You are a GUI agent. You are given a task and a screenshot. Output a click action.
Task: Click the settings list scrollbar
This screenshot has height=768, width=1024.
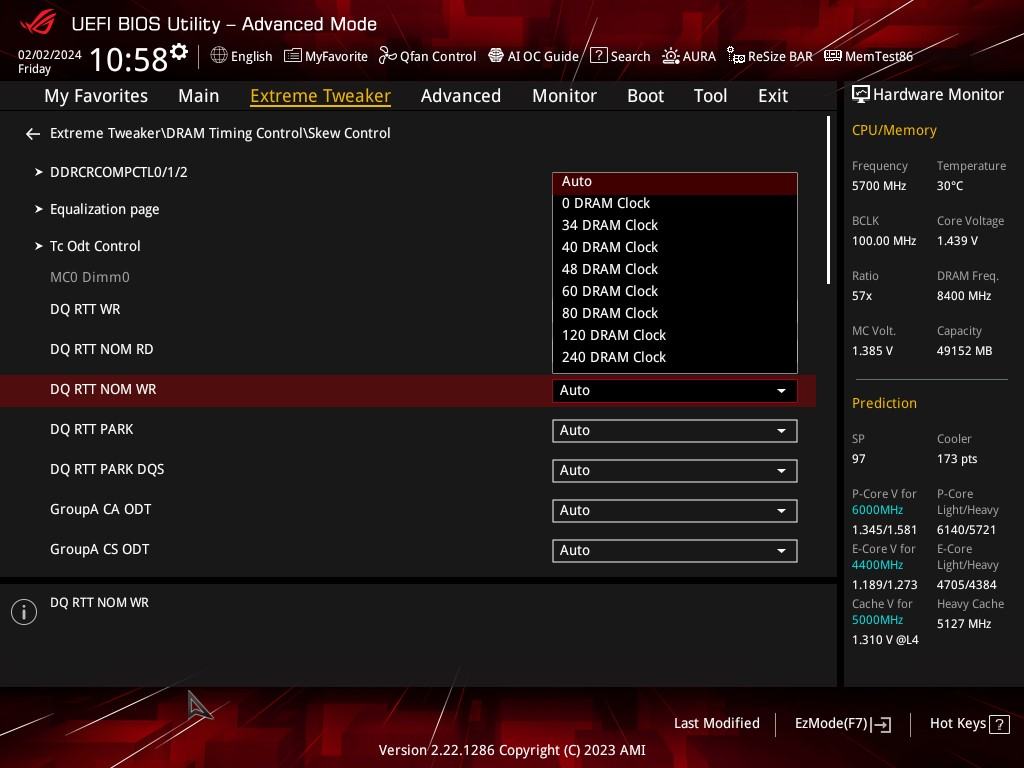pos(828,200)
